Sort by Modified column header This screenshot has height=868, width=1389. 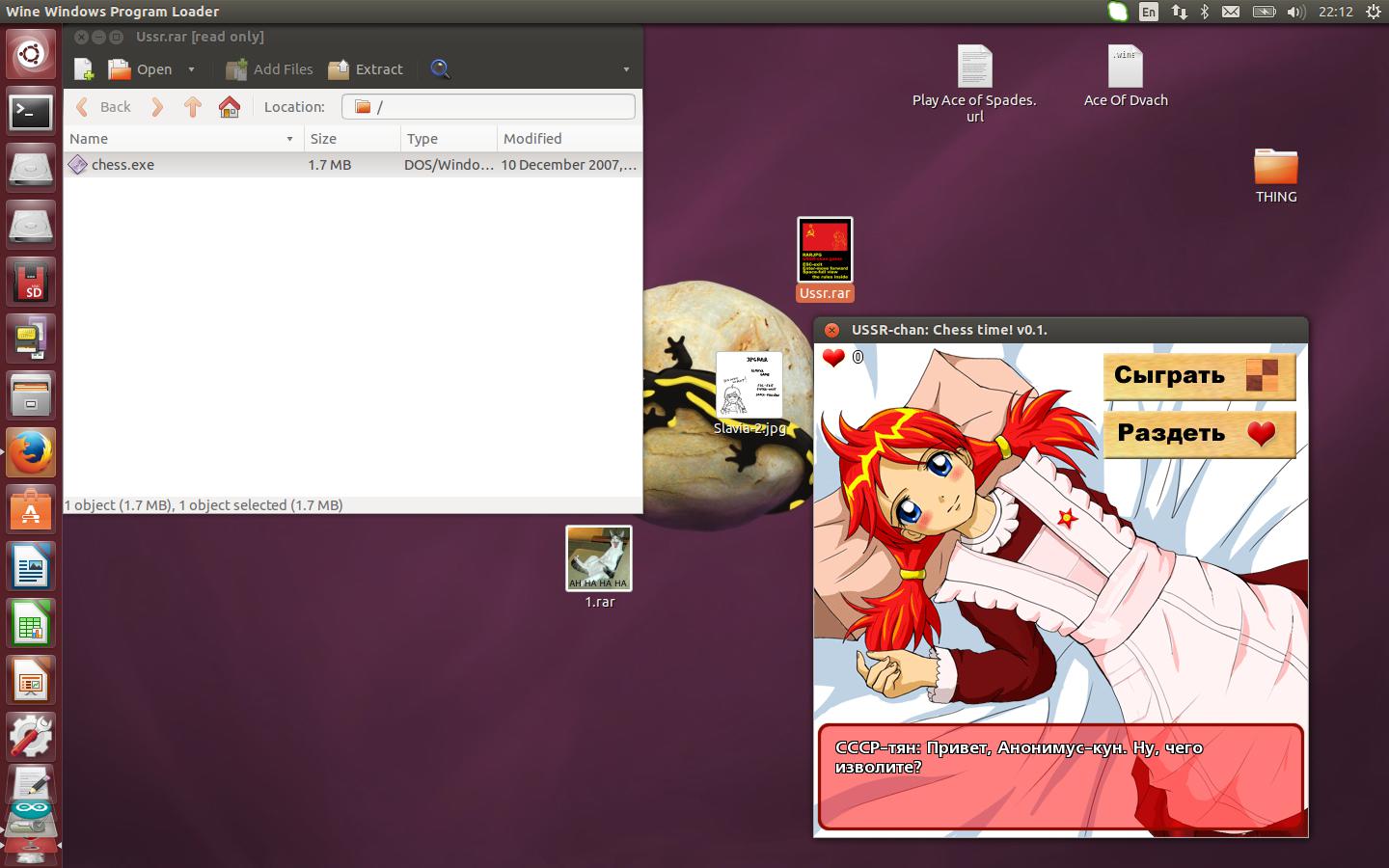tap(570, 139)
